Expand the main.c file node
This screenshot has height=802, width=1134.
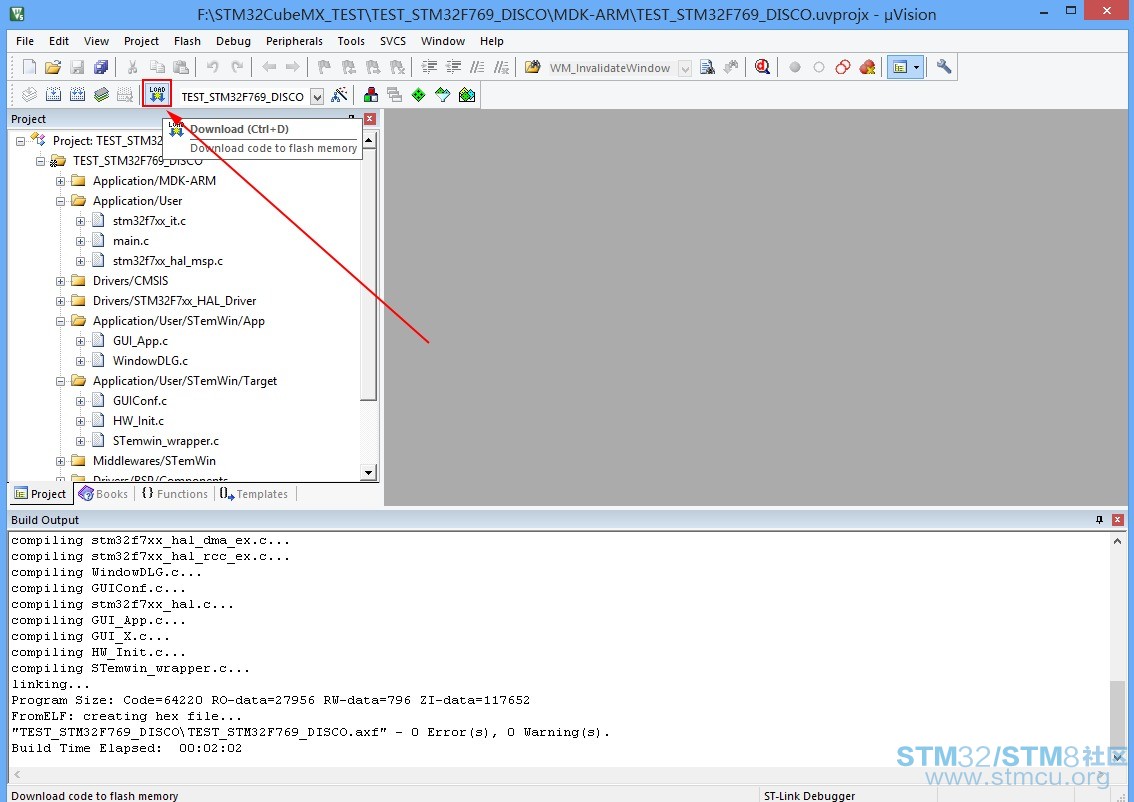coord(80,242)
